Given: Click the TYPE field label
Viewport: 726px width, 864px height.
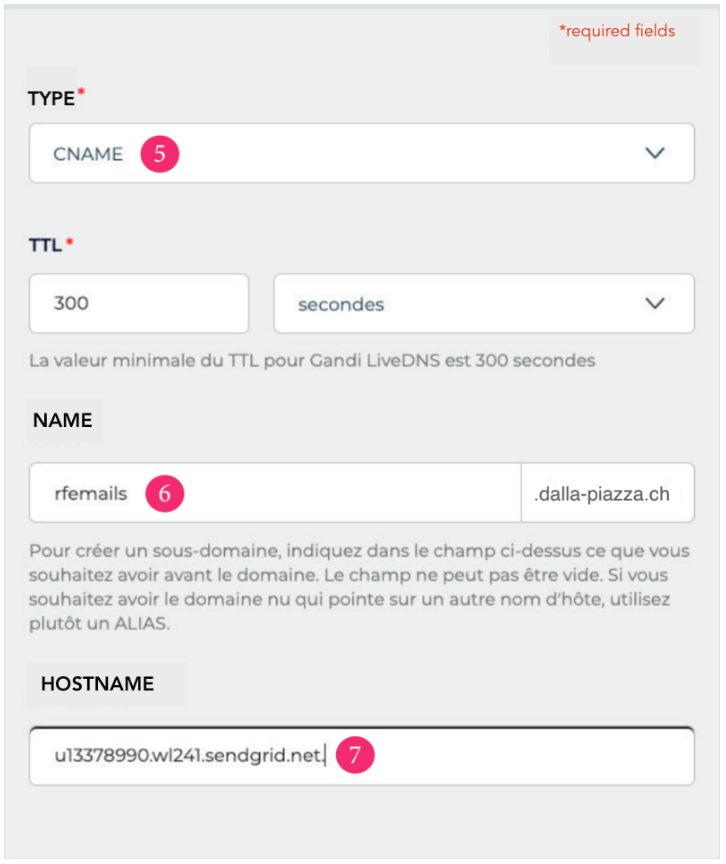Looking at the screenshot, I should tap(51, 98).
